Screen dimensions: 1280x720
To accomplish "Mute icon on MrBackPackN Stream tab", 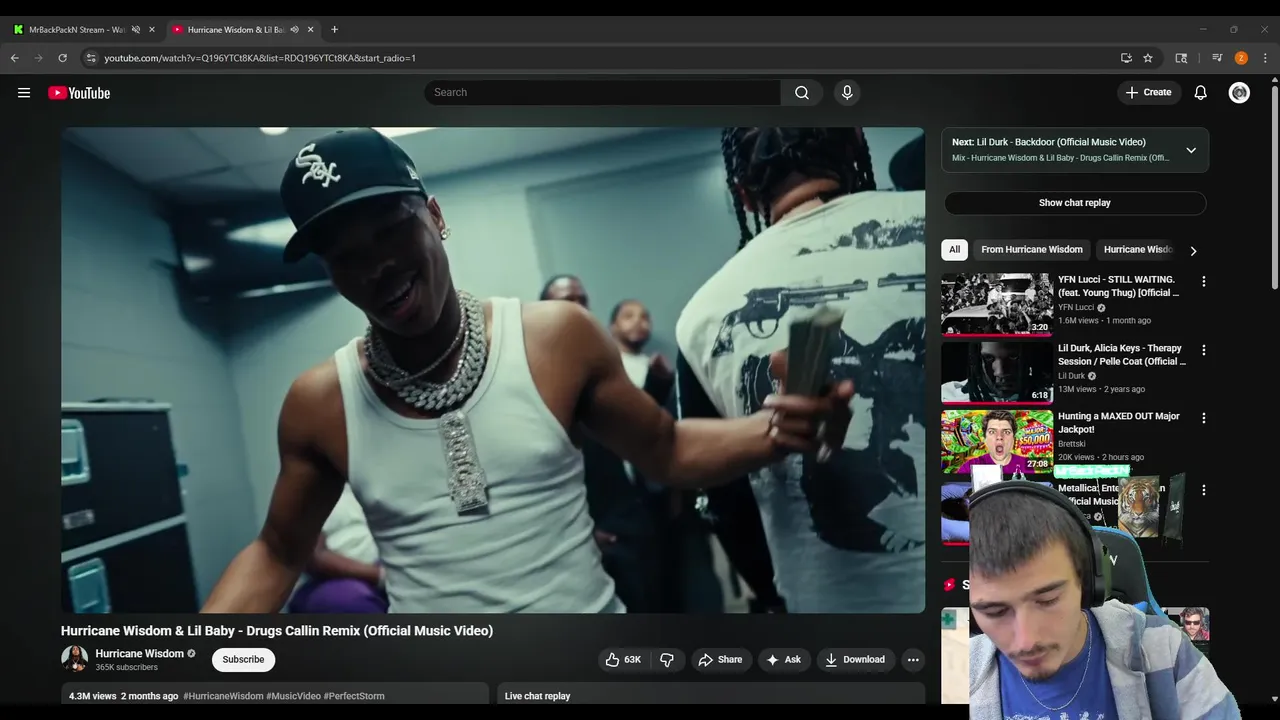I will [x=136, y=29].
